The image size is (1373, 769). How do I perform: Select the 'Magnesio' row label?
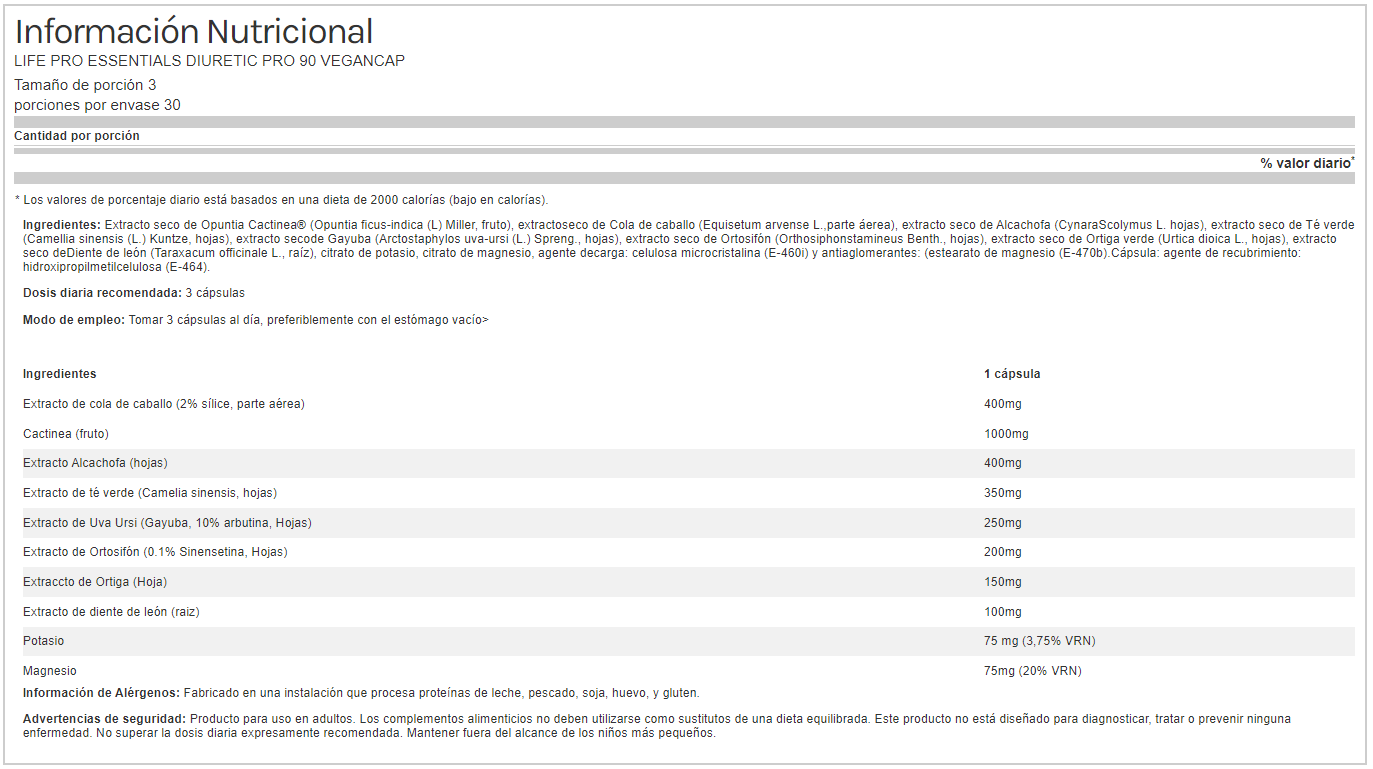coord(50,671)
